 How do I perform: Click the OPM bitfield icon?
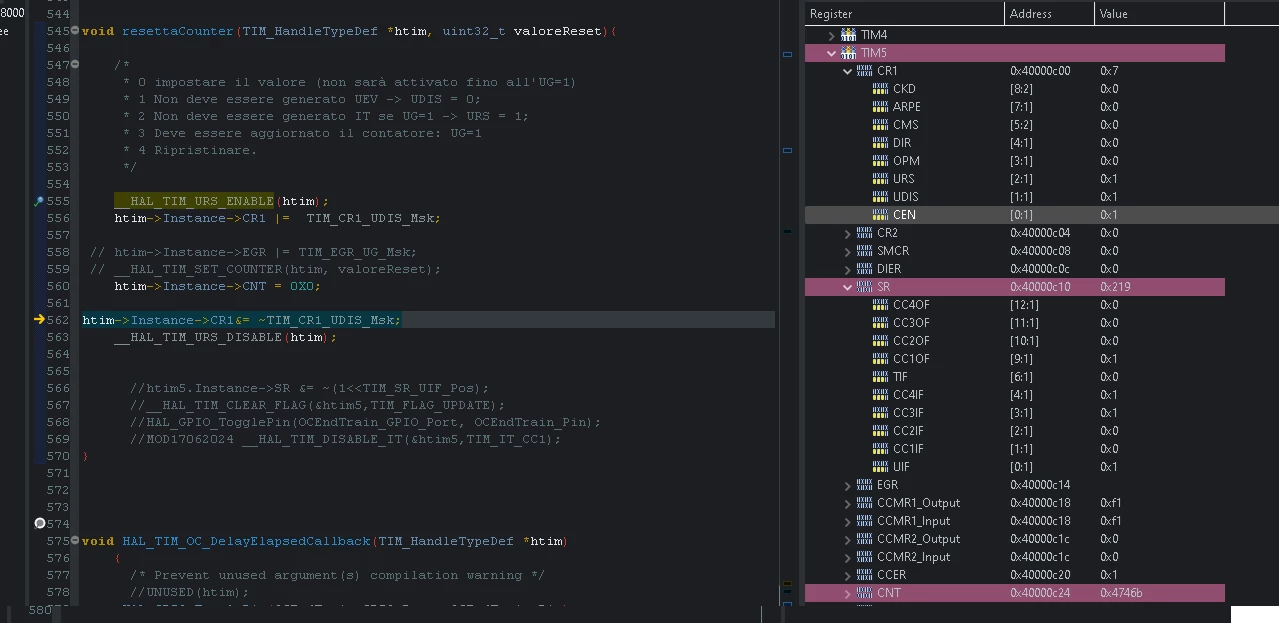point(880,161)
